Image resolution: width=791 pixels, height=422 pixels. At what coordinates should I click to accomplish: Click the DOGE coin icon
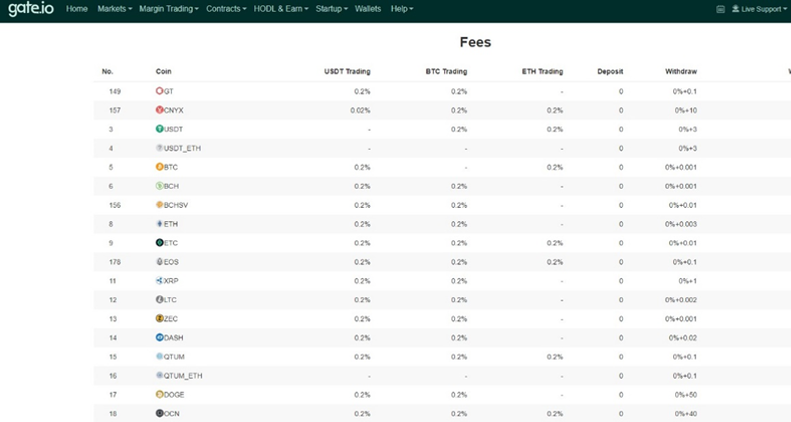(x=159, y=394)
